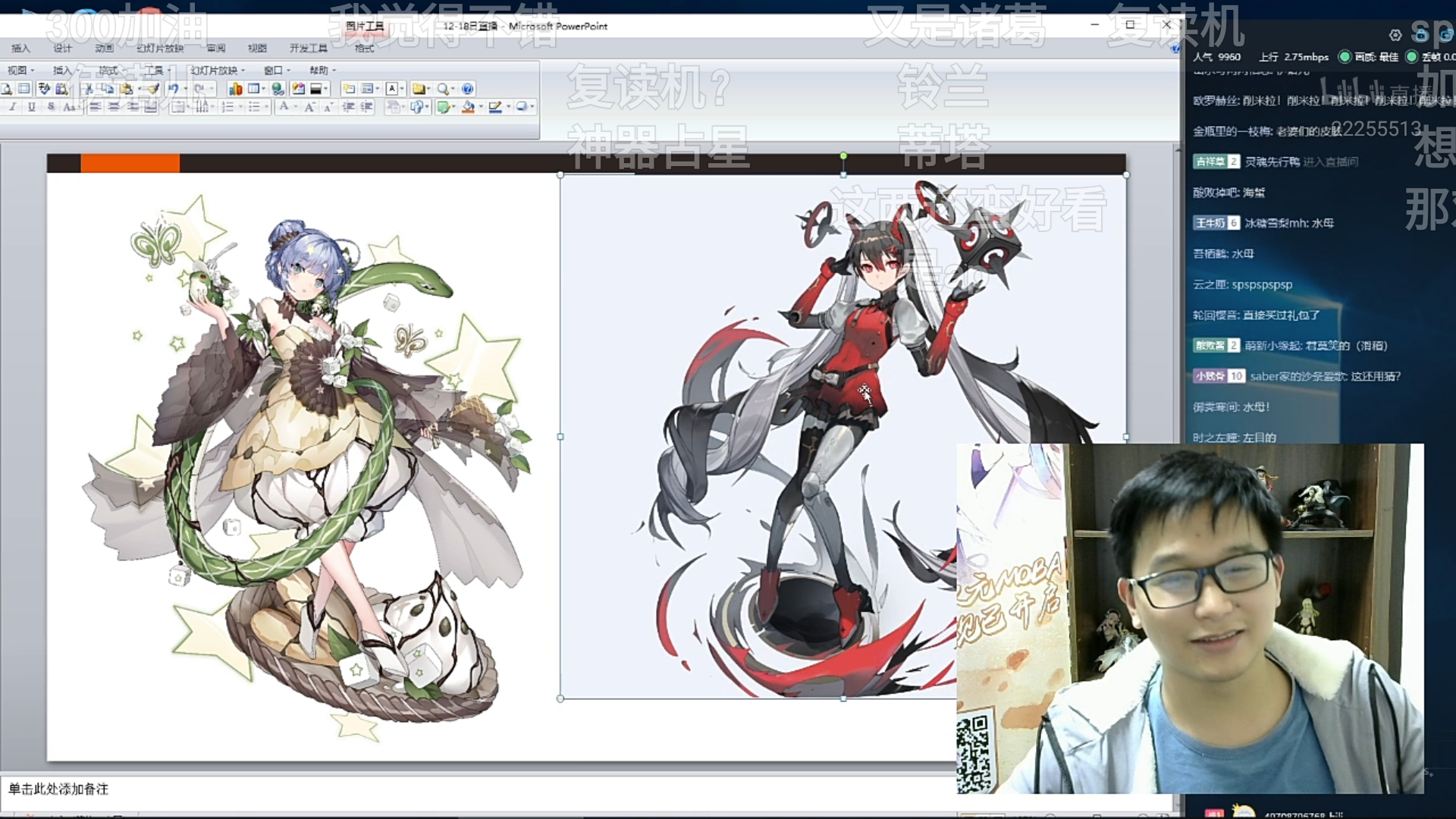1456x819 pixels.
Task: Open the 设计 ribbon tab
Action: click(62, 49)
